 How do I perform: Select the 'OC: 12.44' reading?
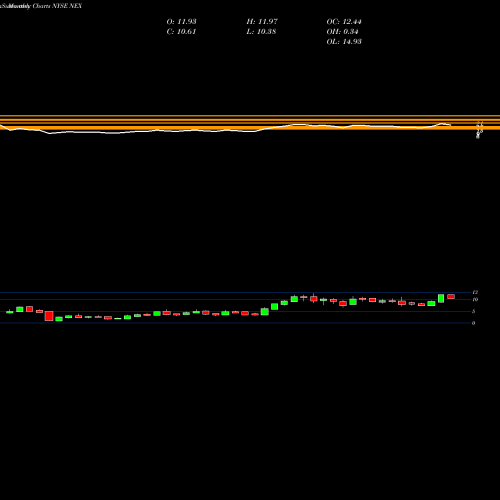(344, 22)
